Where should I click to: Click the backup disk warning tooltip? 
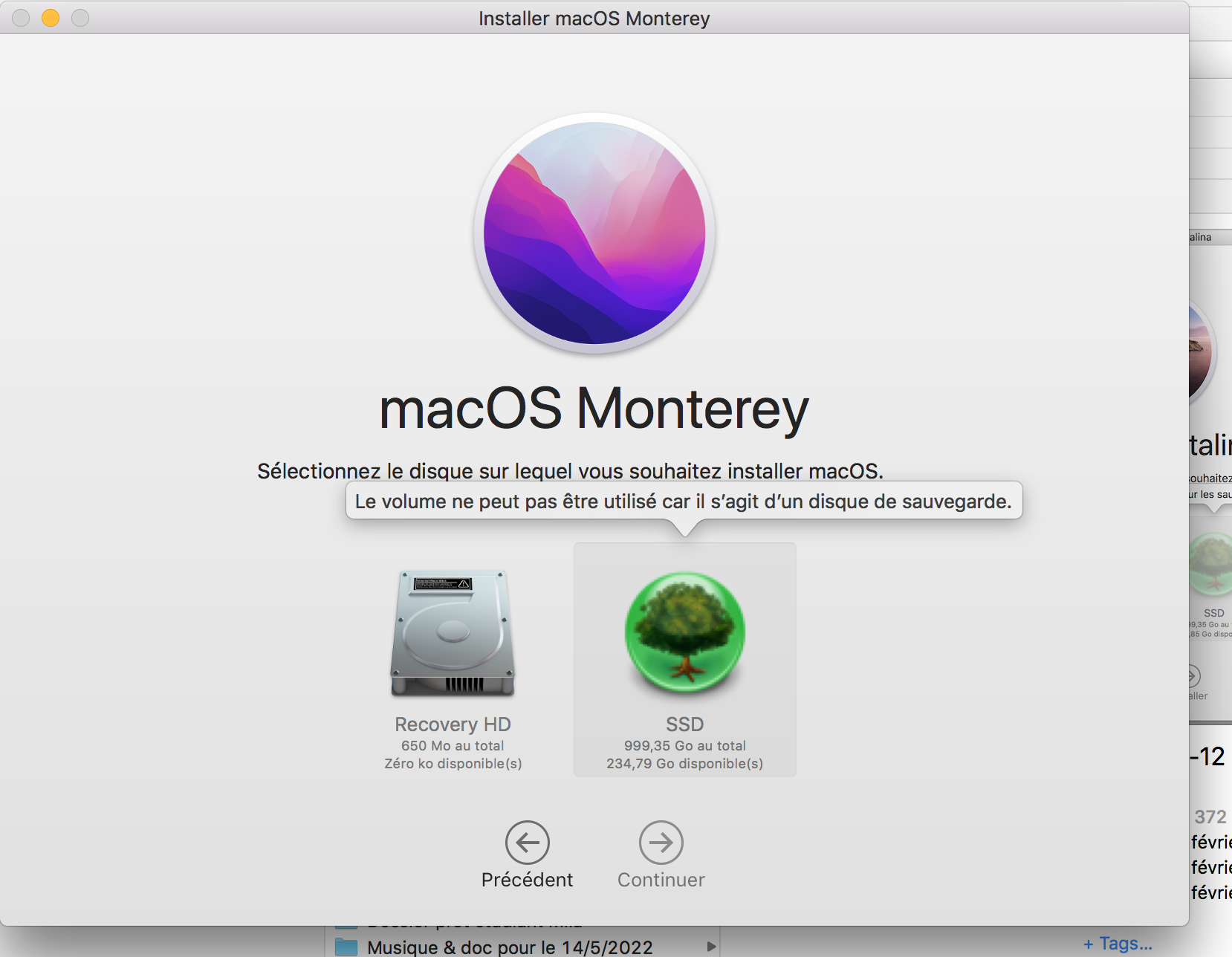pyautogui.click(x=683, y=502)
